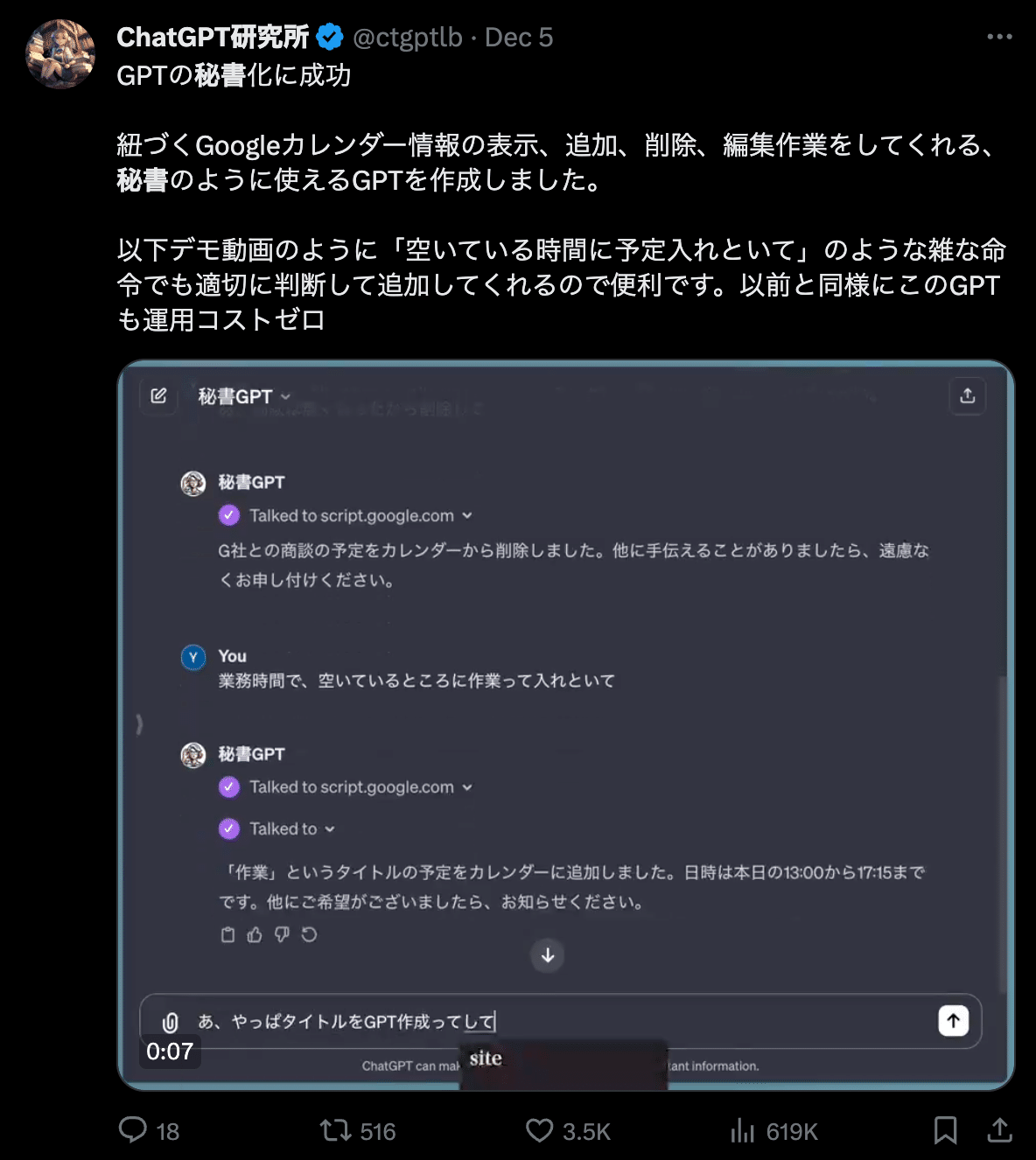Click the share upload icon in chat header
This screenshot has height=1160, width=1036.
pyautogui.click(x=968, y=396)
